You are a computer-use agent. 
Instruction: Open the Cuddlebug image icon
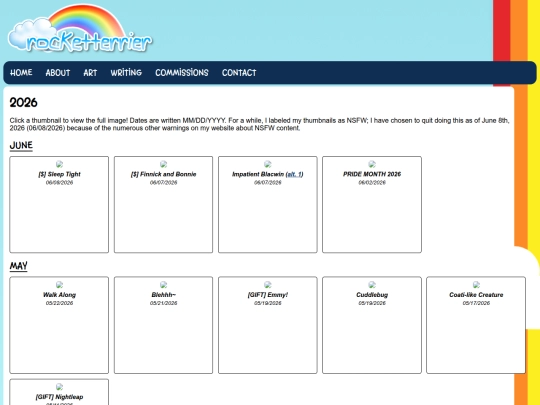[372, 285]
